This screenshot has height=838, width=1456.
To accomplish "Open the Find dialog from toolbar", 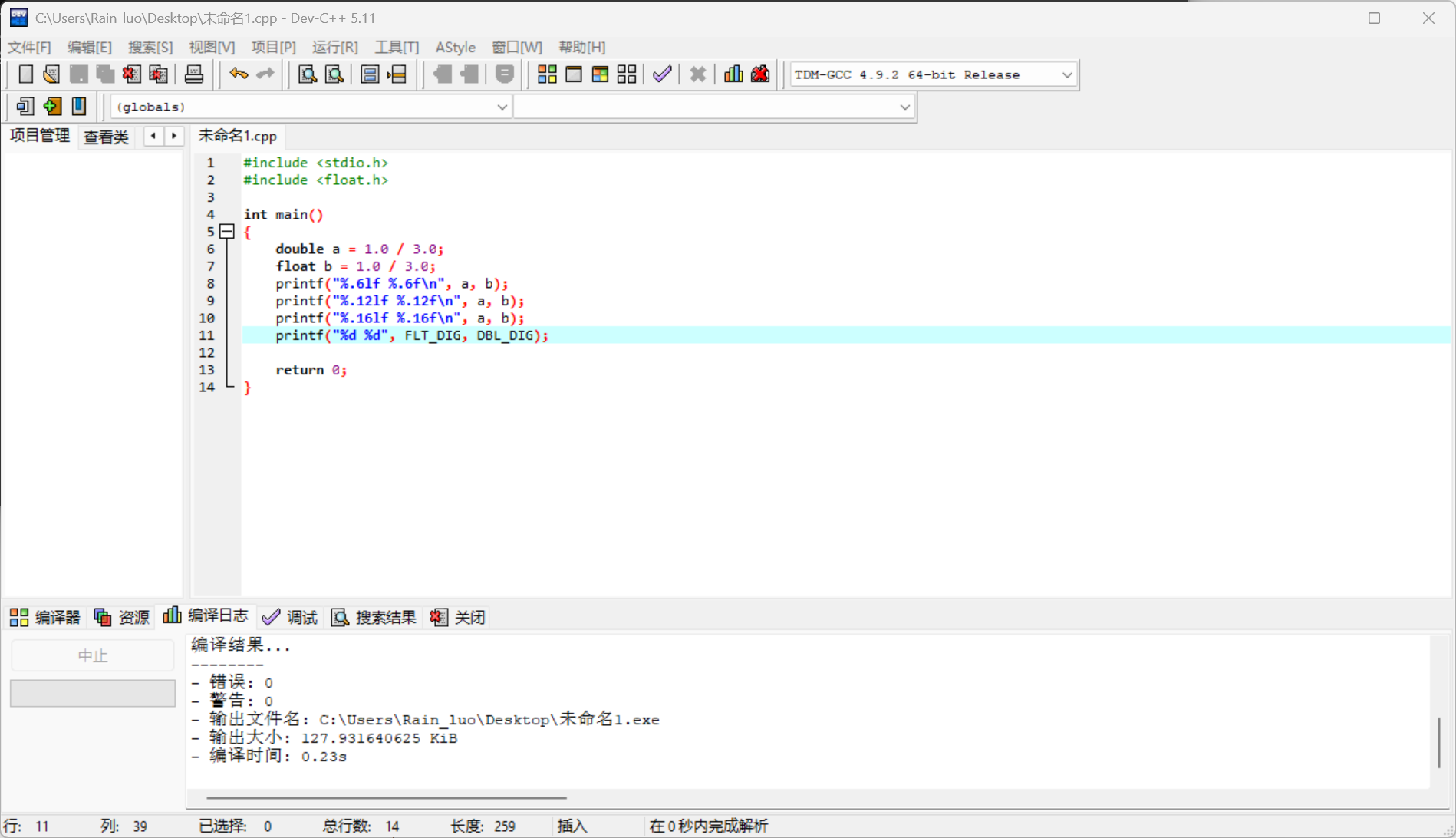I will [x=308, y=74].
